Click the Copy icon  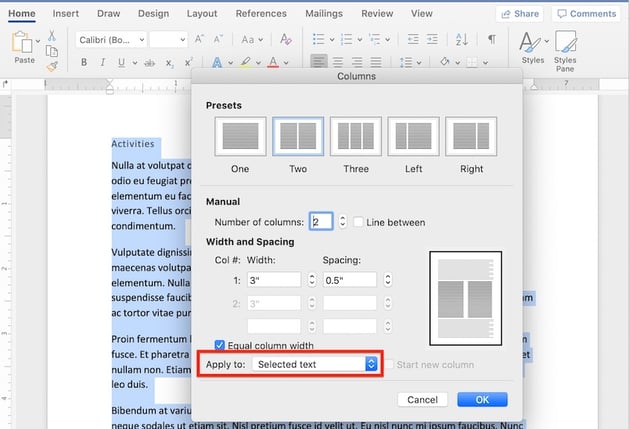pos(52,51)
